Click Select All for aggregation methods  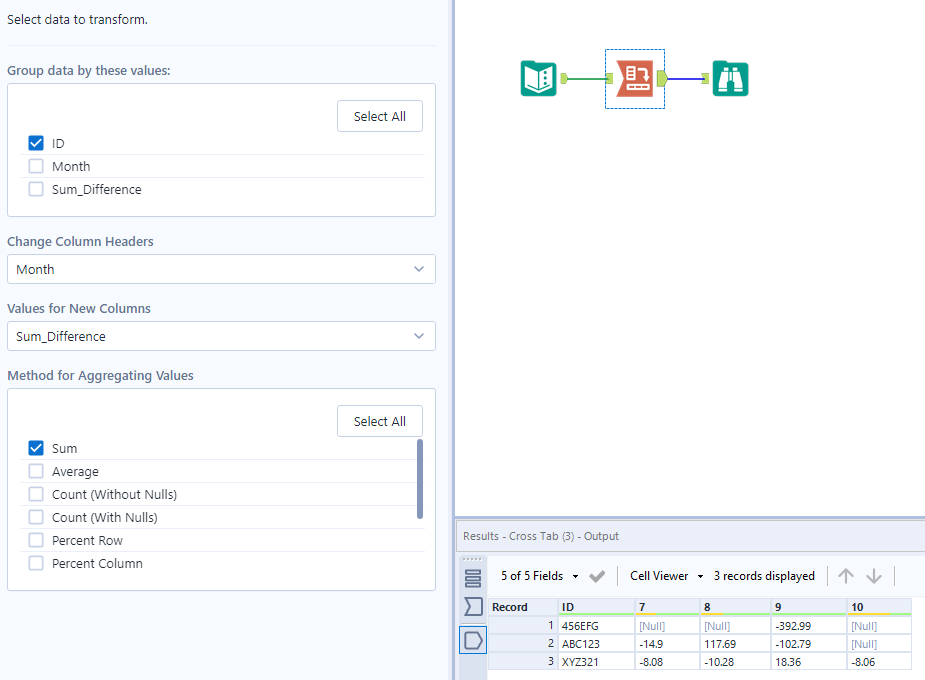(379, 420)
